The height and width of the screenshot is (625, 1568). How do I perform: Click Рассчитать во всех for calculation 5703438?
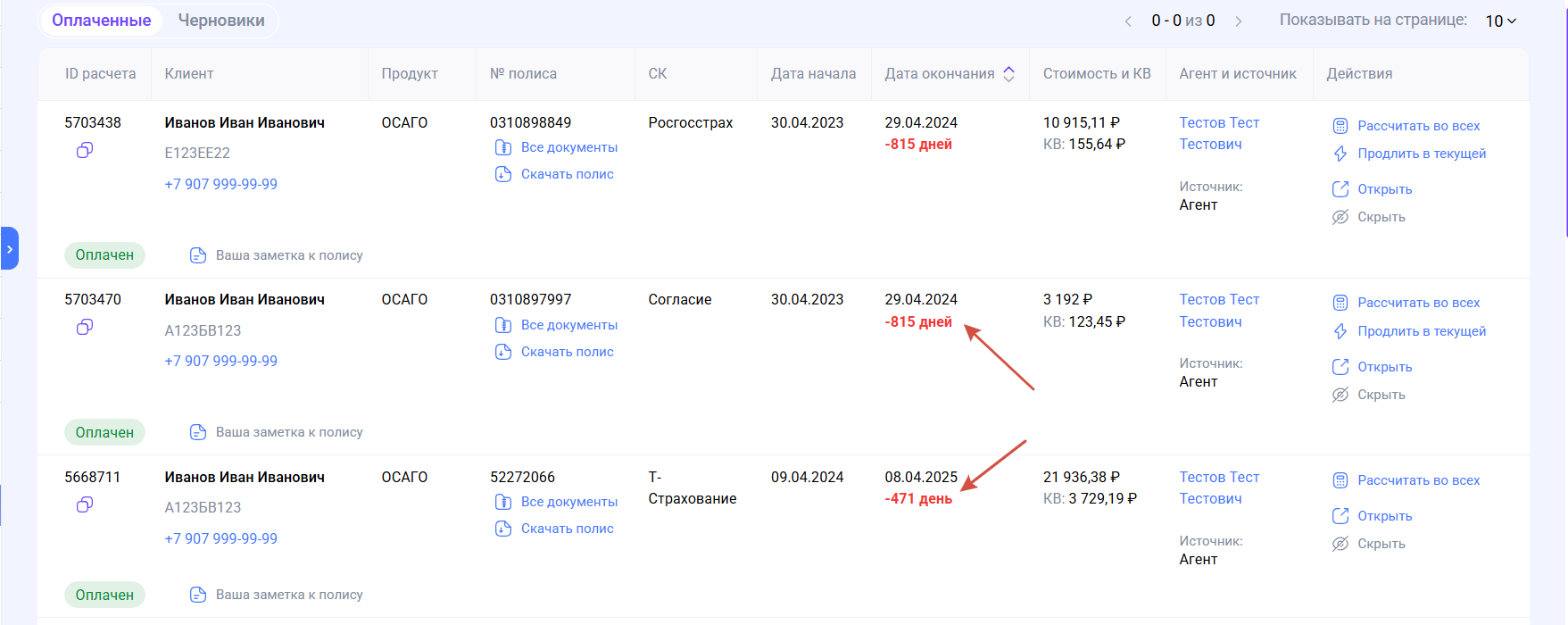point(1418,126)
